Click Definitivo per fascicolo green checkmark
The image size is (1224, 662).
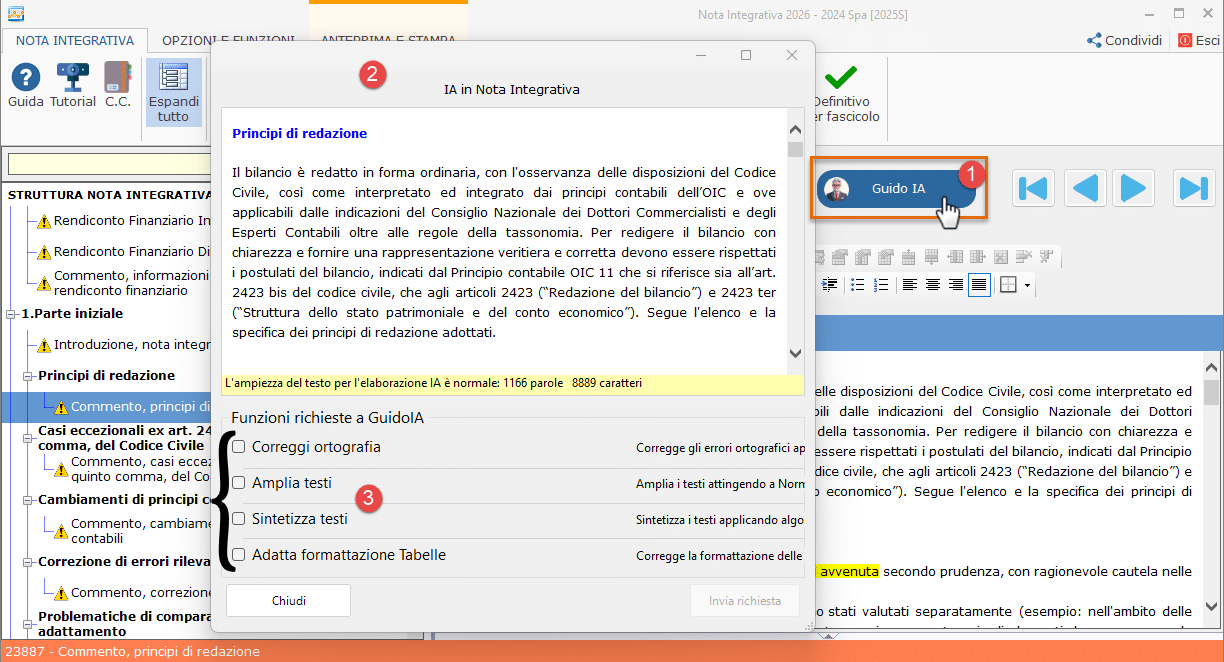(x=841, y=94)
